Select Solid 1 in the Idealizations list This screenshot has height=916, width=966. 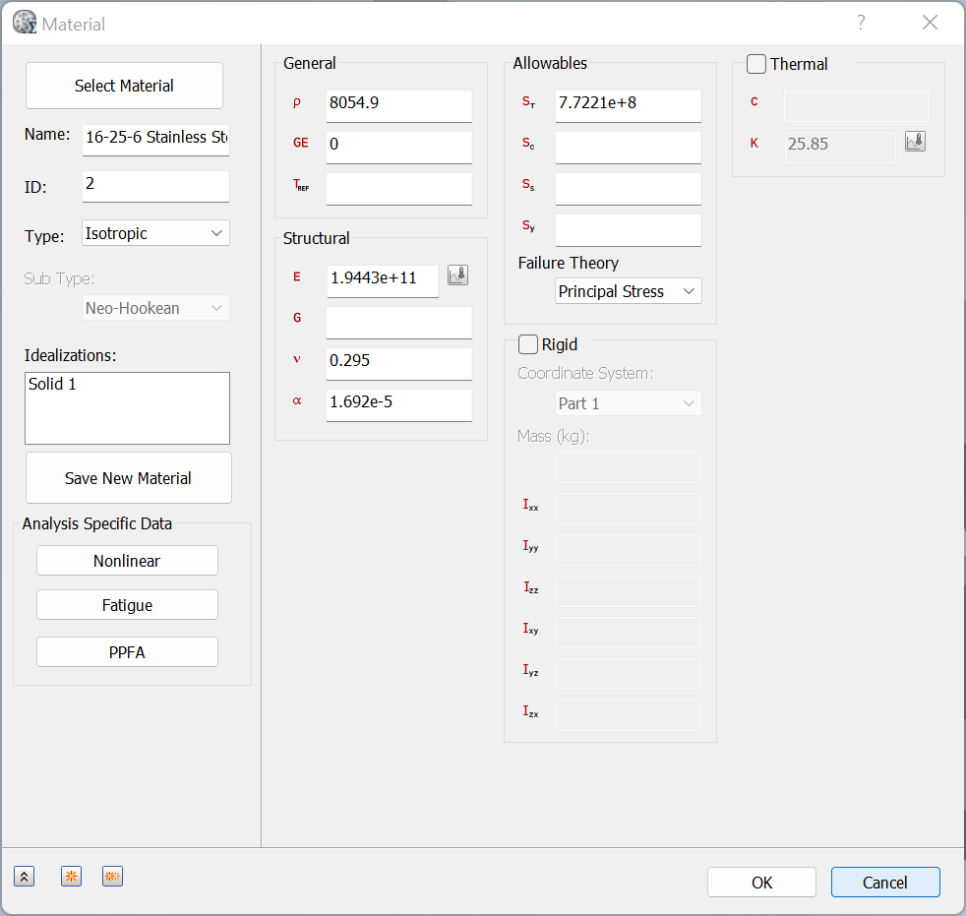pos(53,384)
